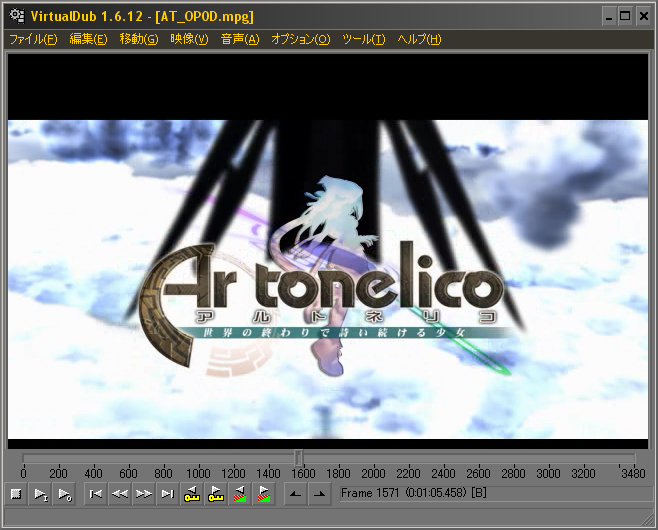Open the ツール(T) menu
The image size is (658, 530).
363,39
